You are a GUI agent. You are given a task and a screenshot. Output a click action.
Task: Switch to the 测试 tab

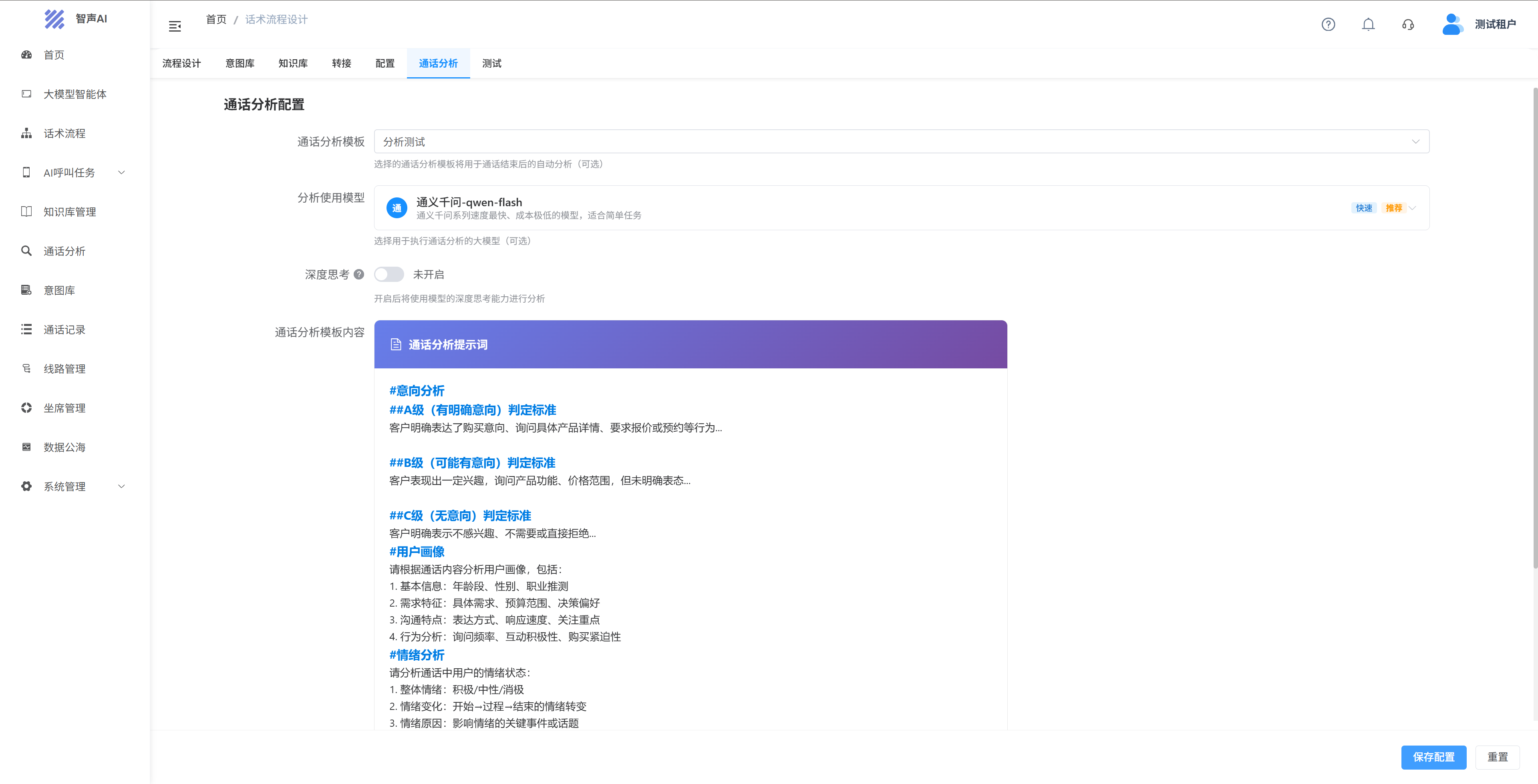point(491,63)
